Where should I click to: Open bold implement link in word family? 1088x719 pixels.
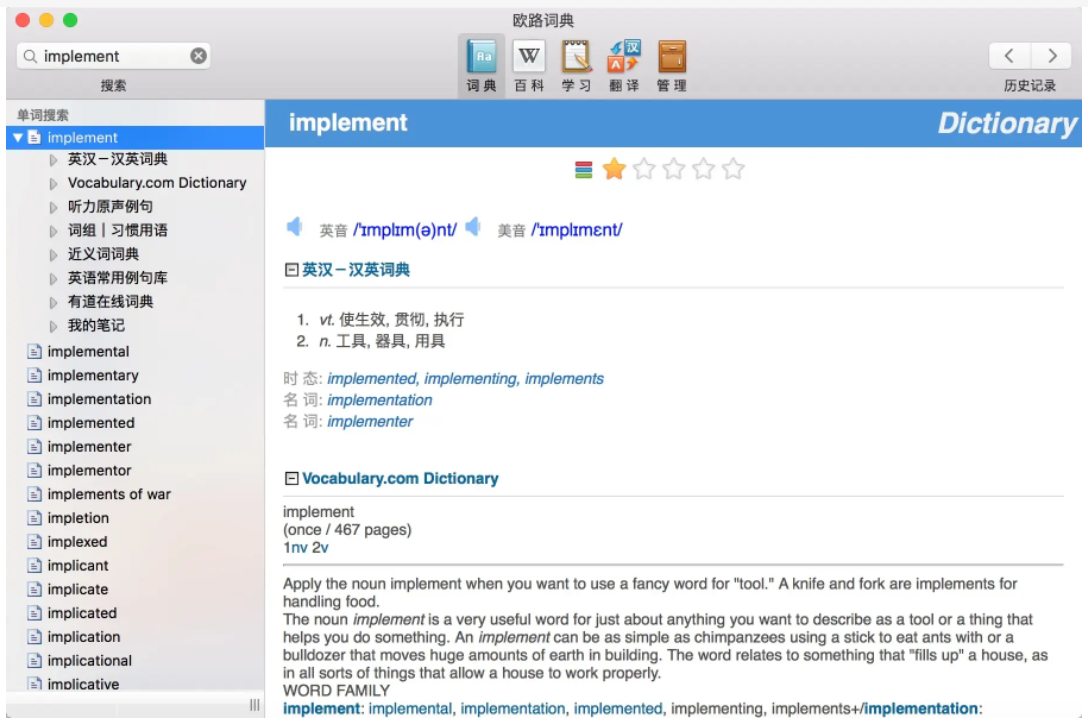click(321, 709)
